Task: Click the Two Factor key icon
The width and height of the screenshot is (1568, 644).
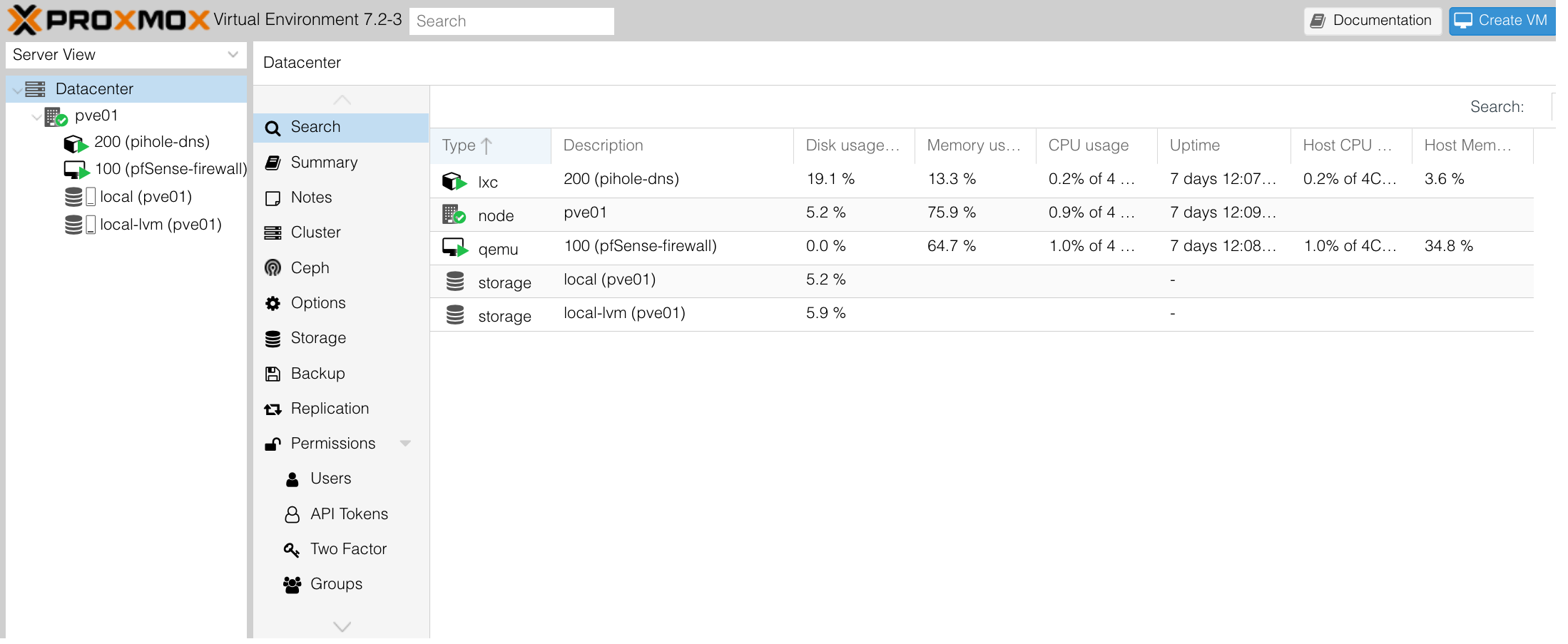Action: (x=291, y=550)
